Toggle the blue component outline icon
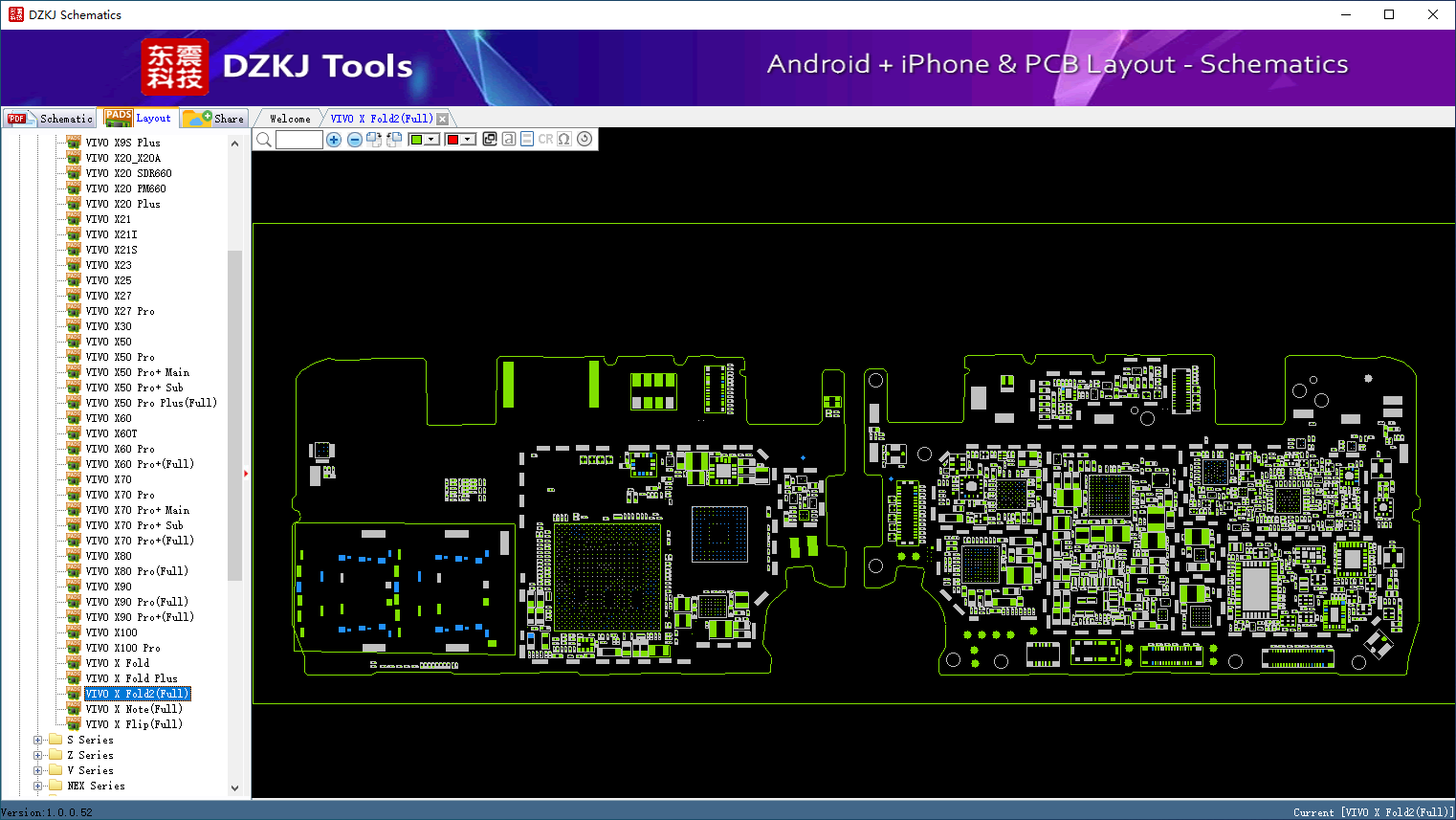The image size is (1456, 820). pyautogui.click(x=527, y=140)
